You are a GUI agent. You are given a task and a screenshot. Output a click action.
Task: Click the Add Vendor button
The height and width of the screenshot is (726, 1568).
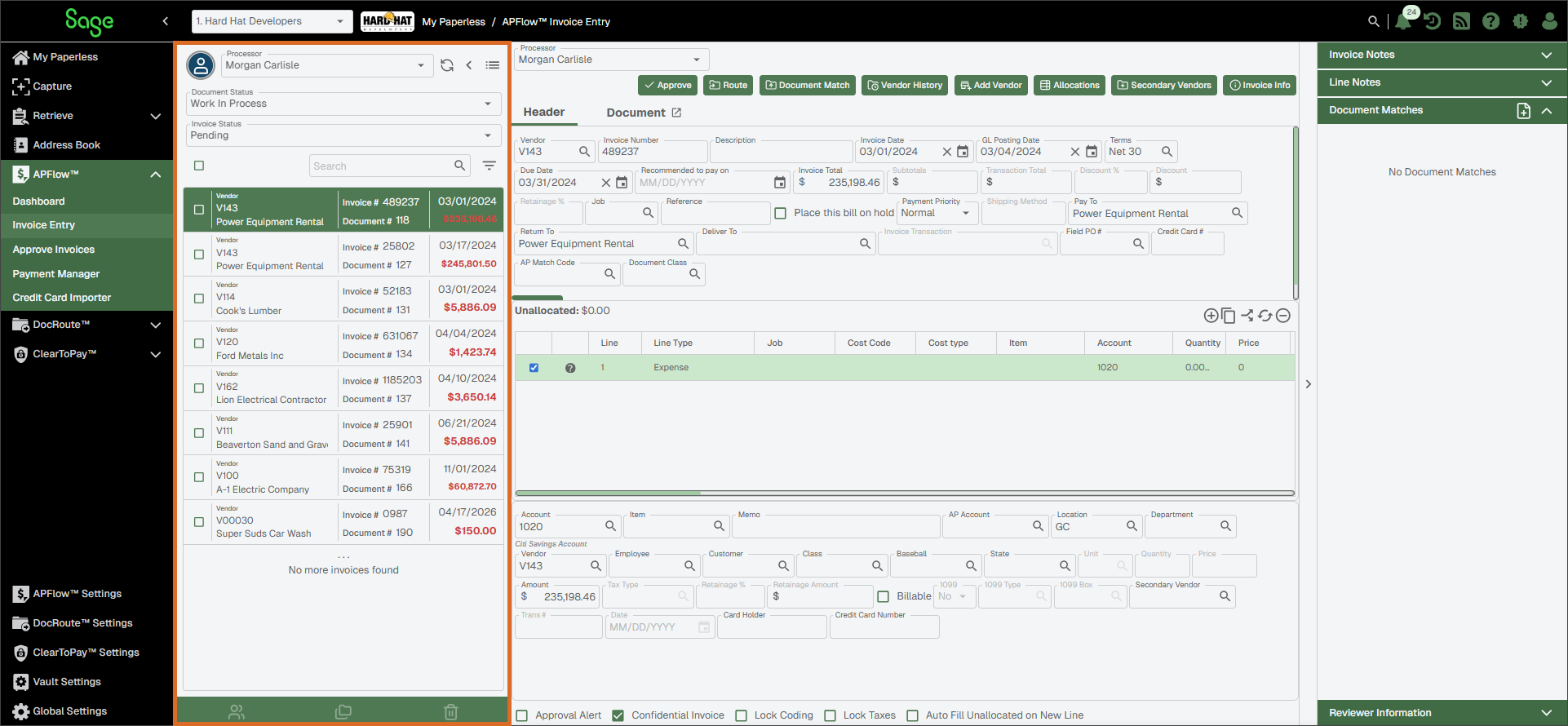(x=991, y=85)
